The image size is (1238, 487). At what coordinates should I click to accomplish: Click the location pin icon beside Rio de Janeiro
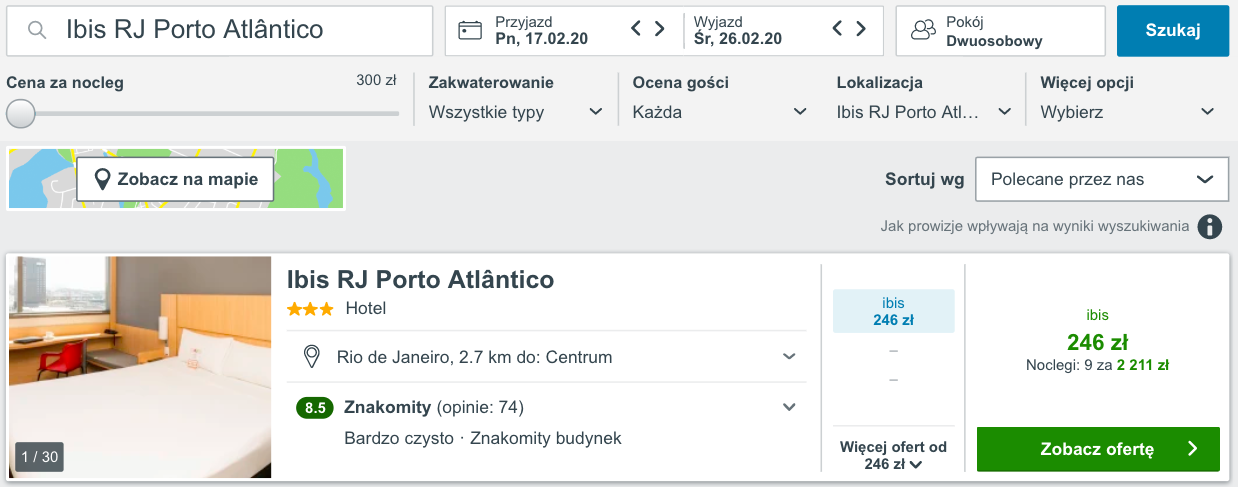click(311, 356)
